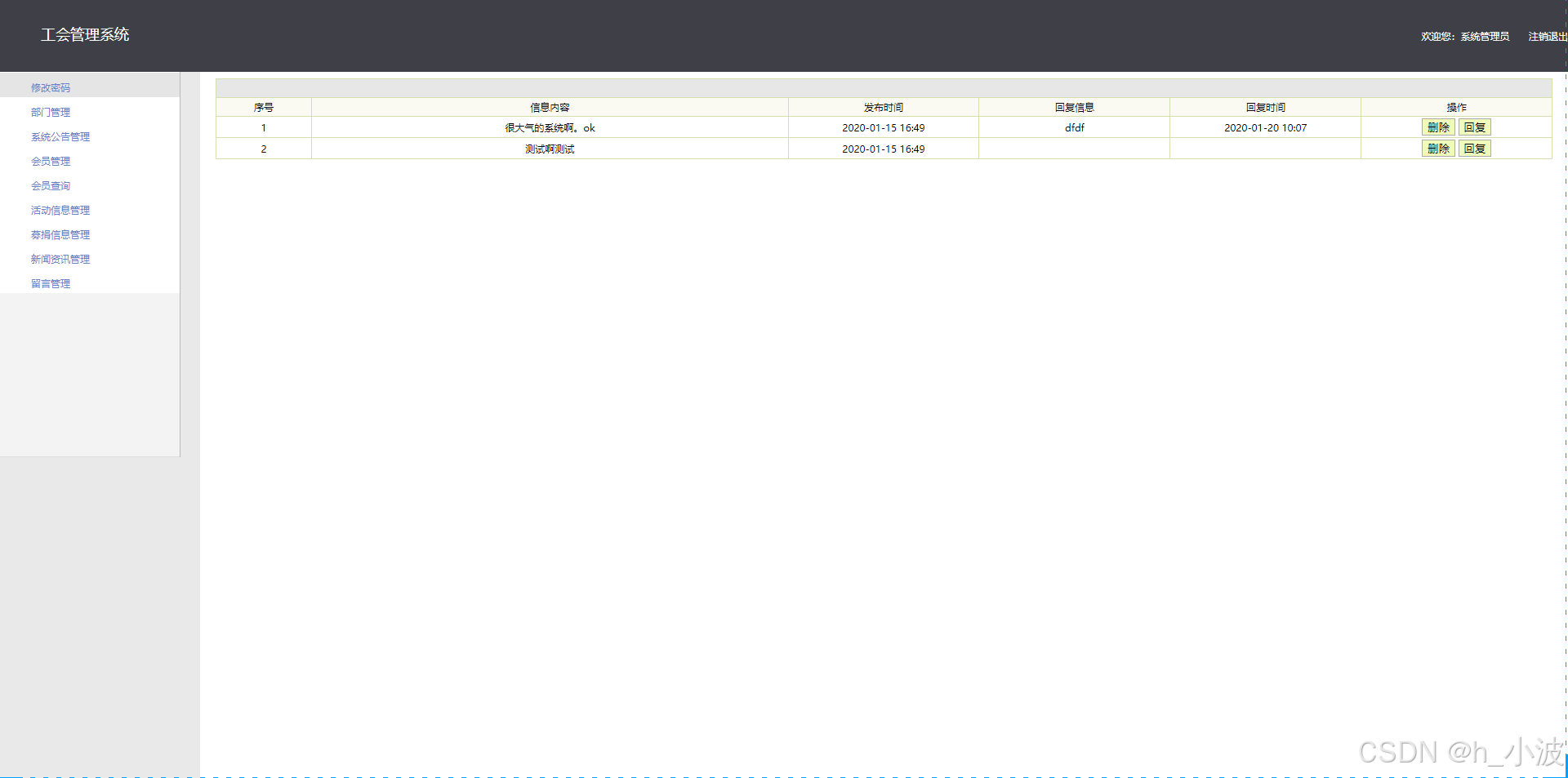The width and height of the screenshot is (1568, 778).
Task: Click the 工会管理系统 title
Action: pos(85,35)
